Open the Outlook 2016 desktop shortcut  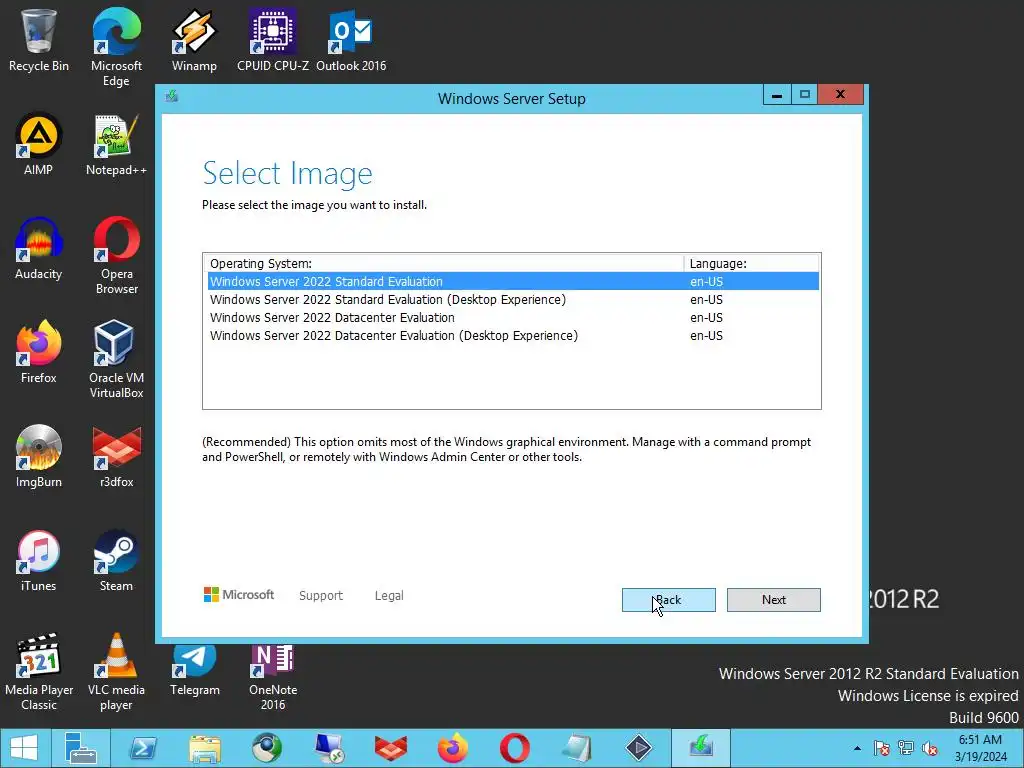pyautogui.click(x=351, y=40)
